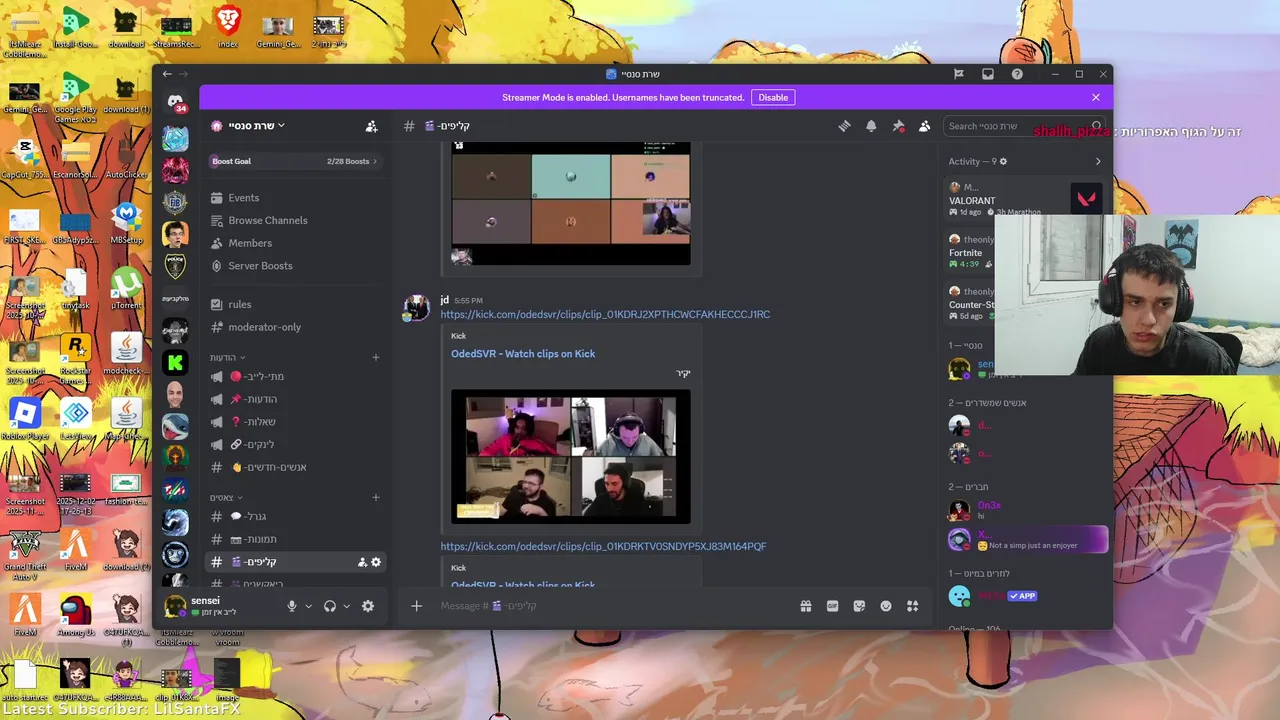Open the GIF picker
Image resolution: width=1280 pixels, height=720 pixels.
pyautogui.click(x=832, y=606)
